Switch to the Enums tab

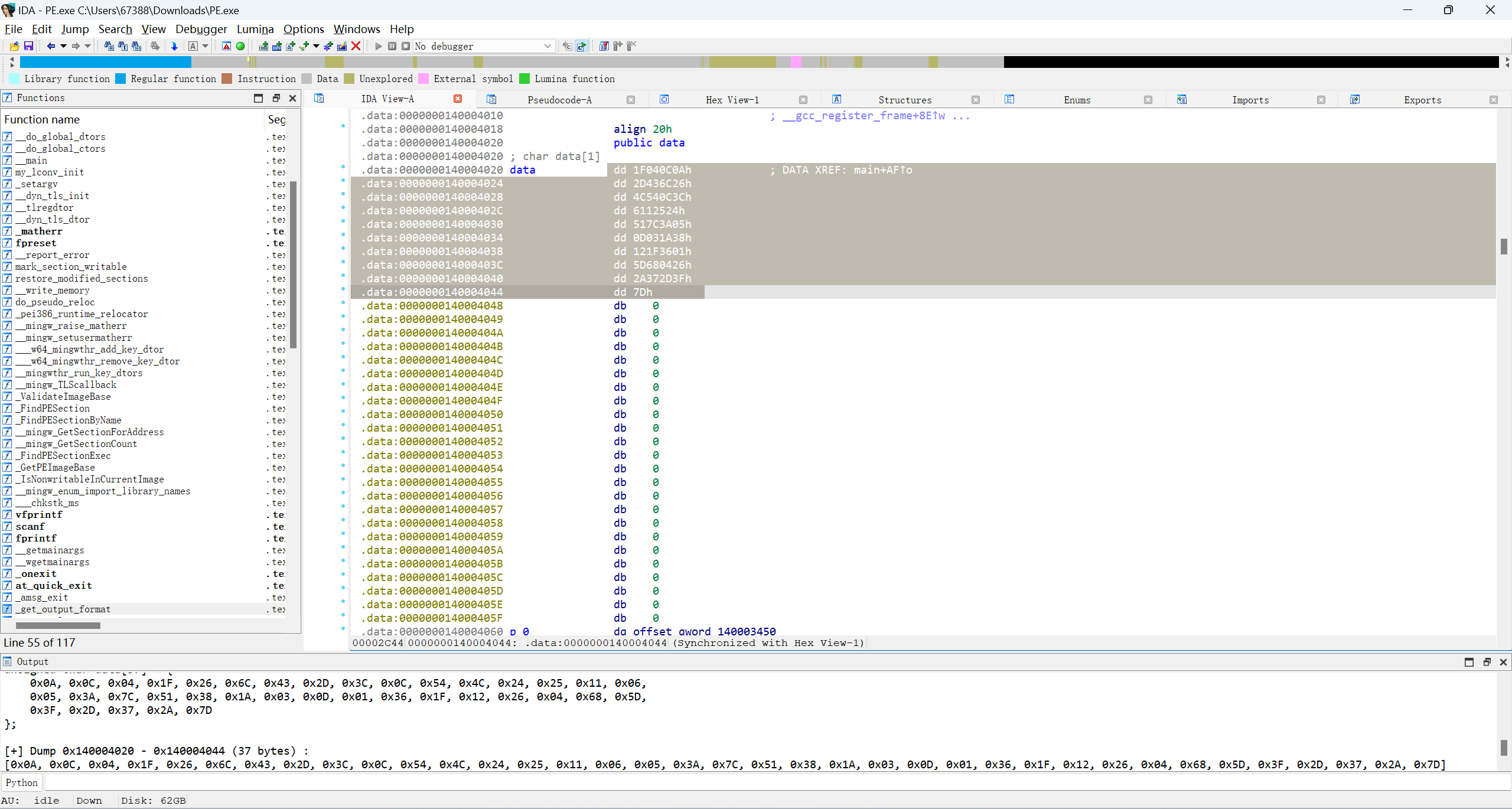(1077, 100)
